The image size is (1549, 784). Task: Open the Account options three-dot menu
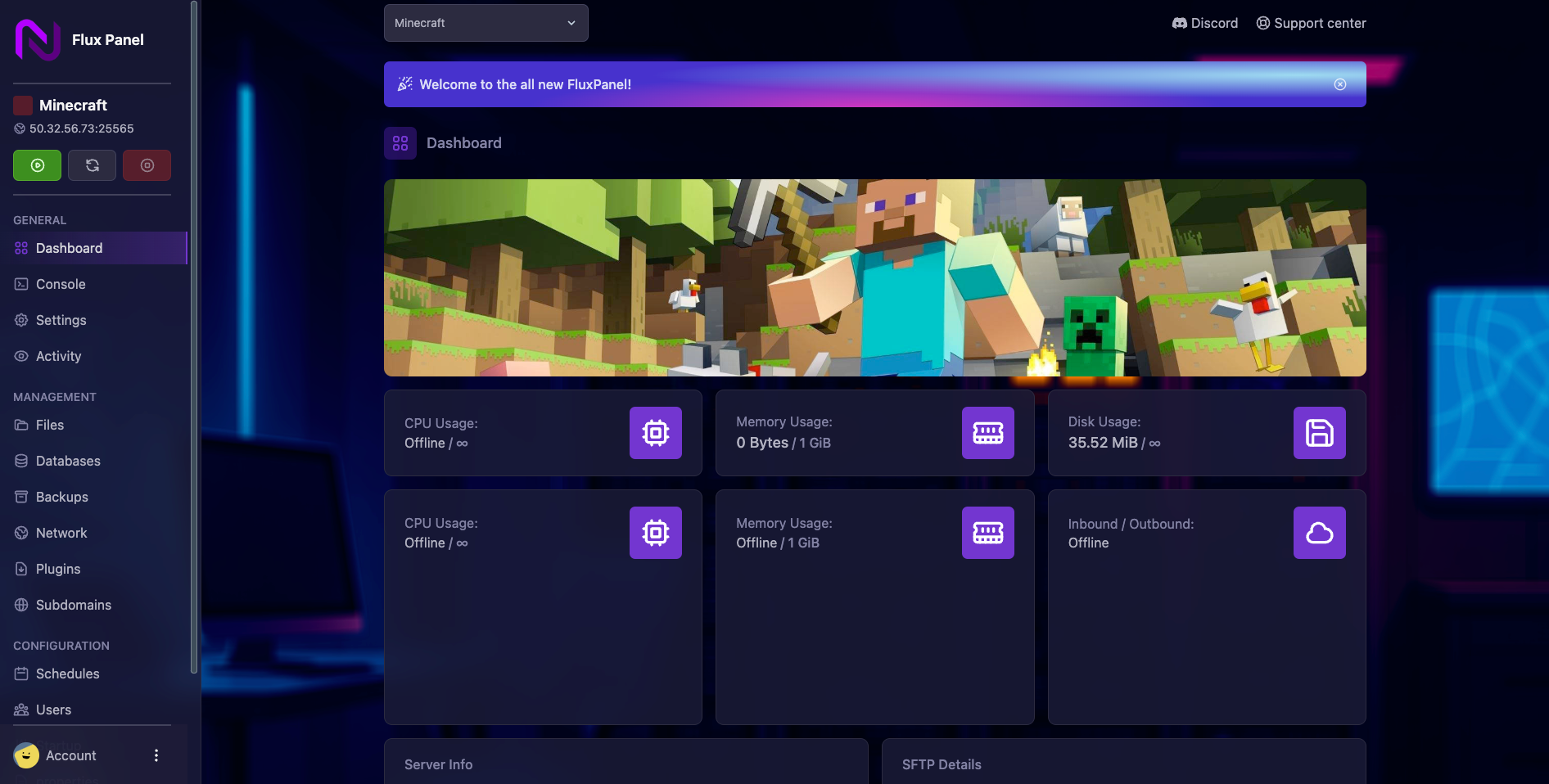click(x=156, y=755)
